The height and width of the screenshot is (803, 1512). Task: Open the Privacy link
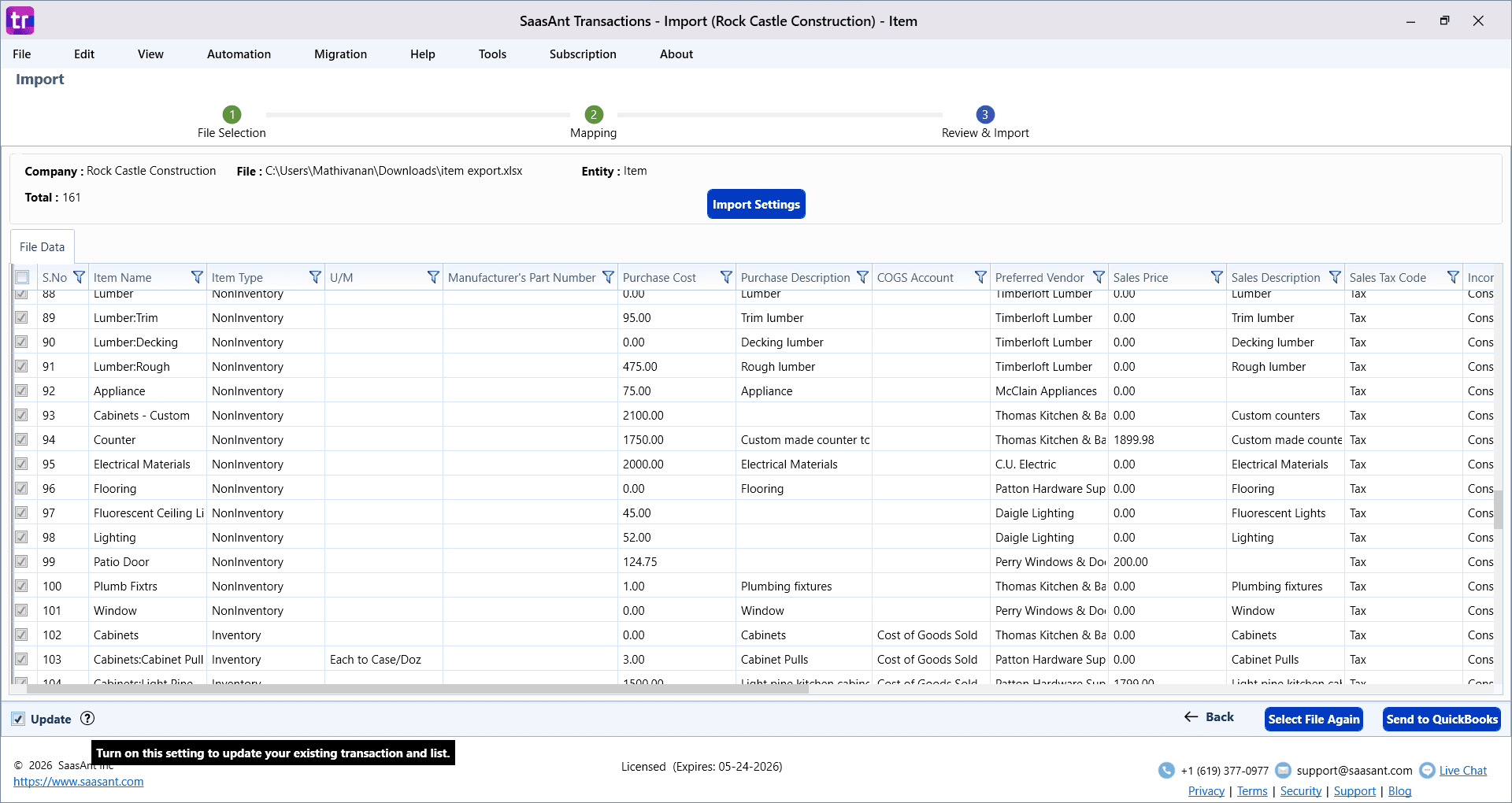pyautogui.click(x=1206, y=791)
